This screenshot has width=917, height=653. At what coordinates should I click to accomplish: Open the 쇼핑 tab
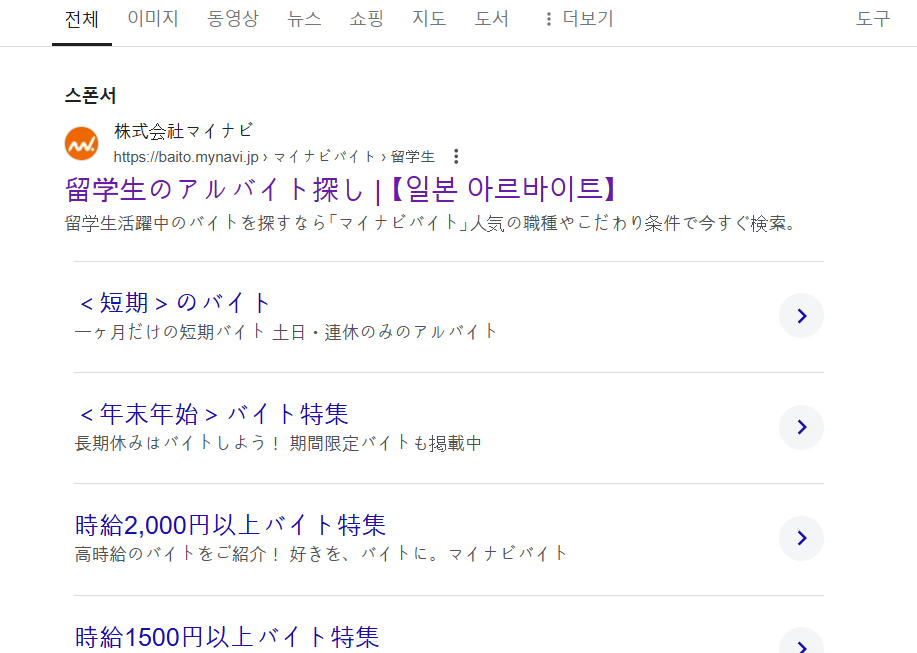tap(367, 19)
